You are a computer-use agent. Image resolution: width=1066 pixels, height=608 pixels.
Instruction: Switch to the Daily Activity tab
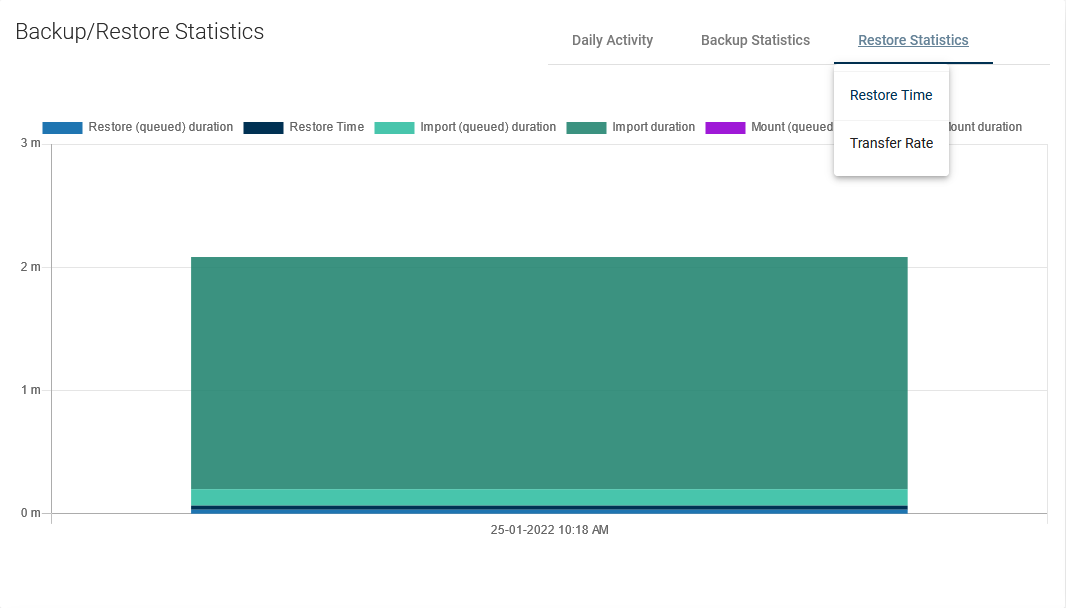pos(612,41)
